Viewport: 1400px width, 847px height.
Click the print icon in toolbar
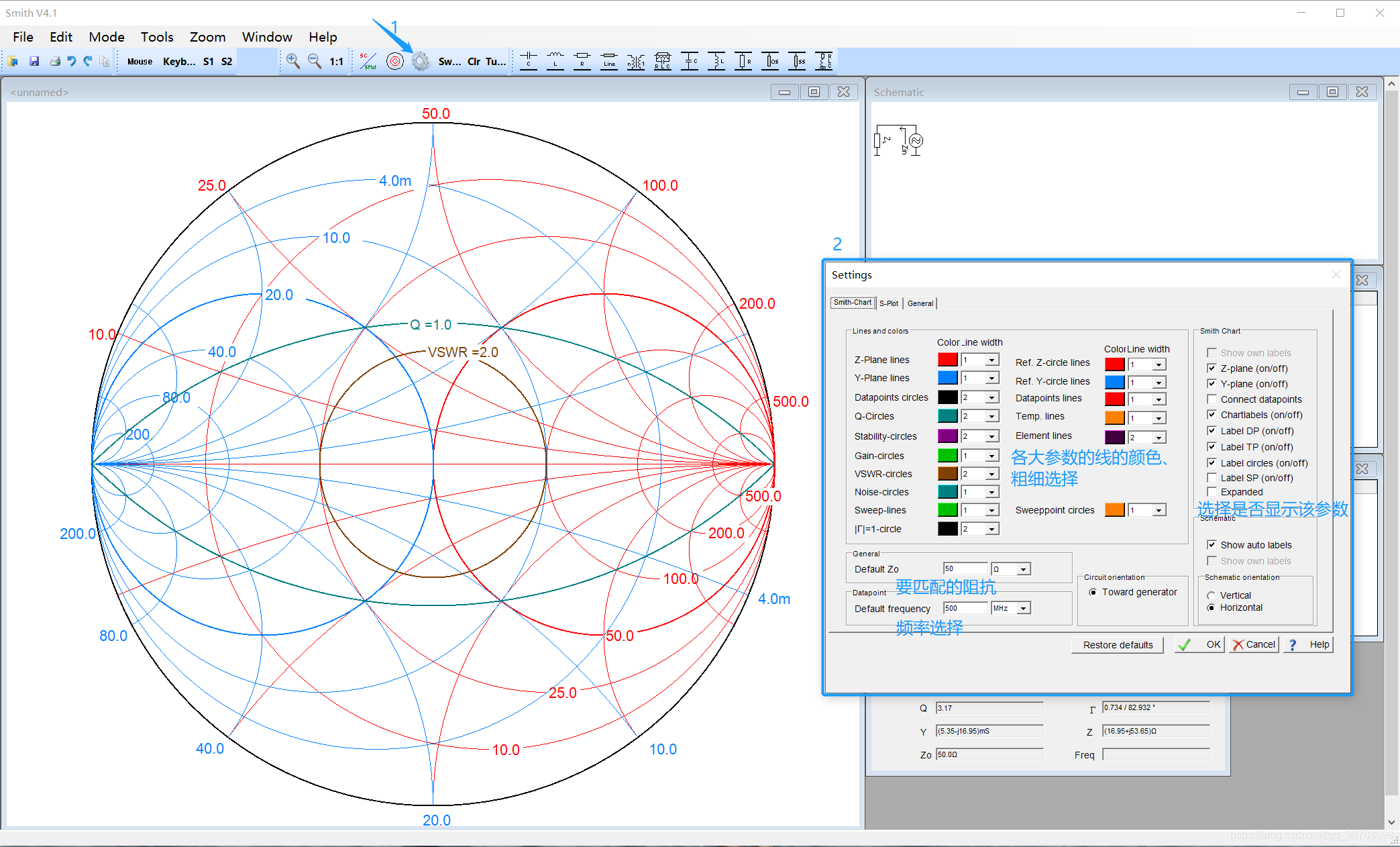click(55, 61)
